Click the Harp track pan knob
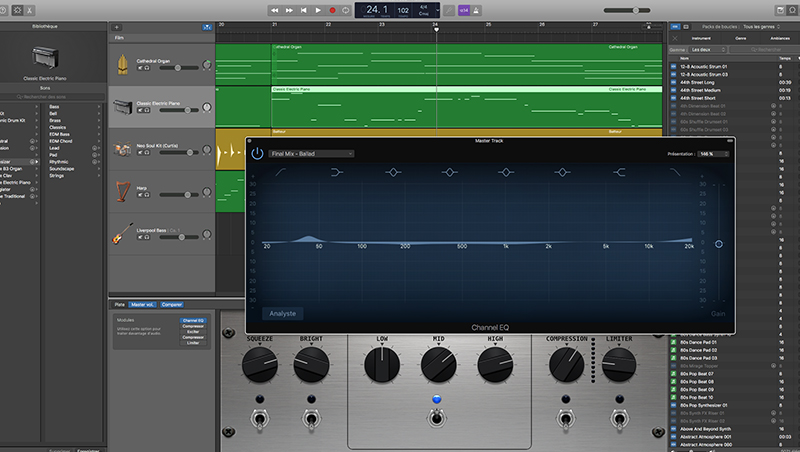The image size is (800, 452). point(207,192)
